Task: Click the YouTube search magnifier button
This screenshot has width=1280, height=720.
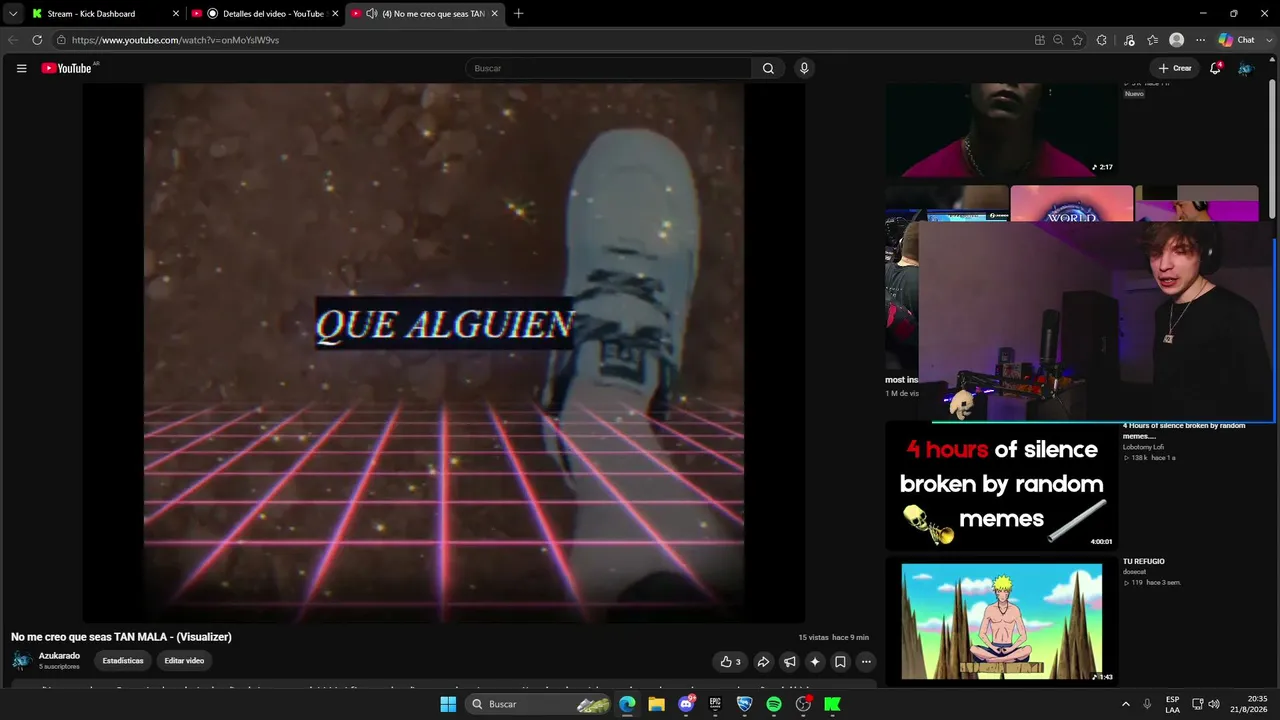Action: click(x=768, y=68)
